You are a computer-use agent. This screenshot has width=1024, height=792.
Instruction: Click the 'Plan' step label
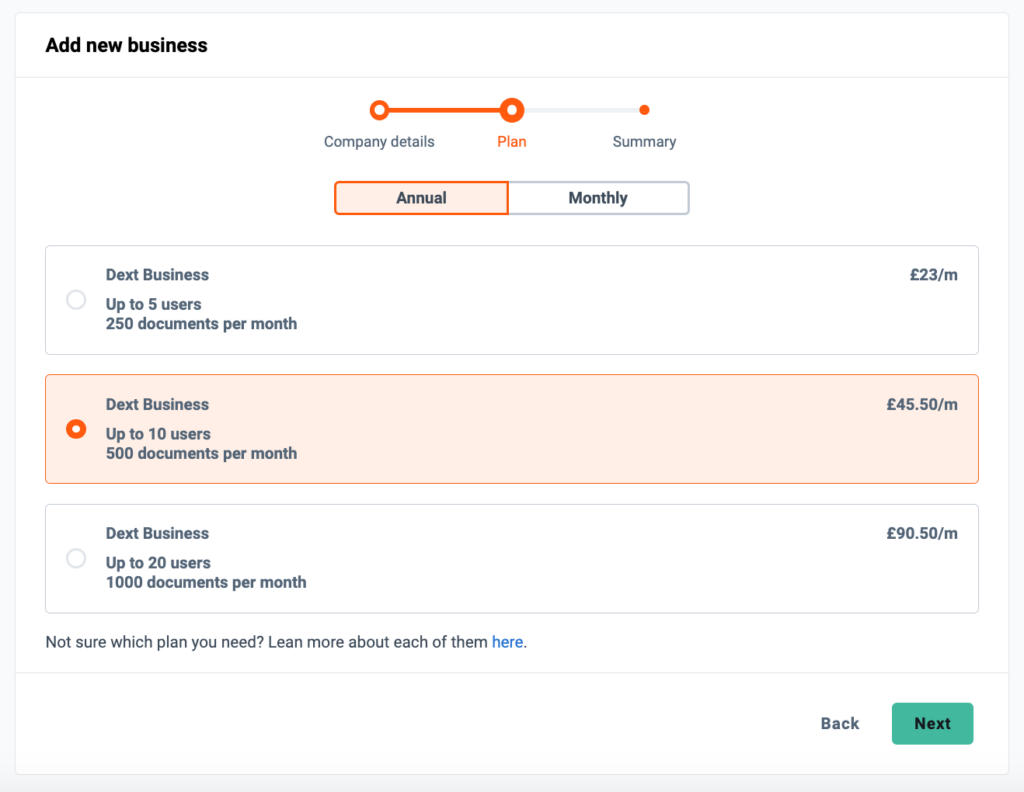(x=512, y=142)
